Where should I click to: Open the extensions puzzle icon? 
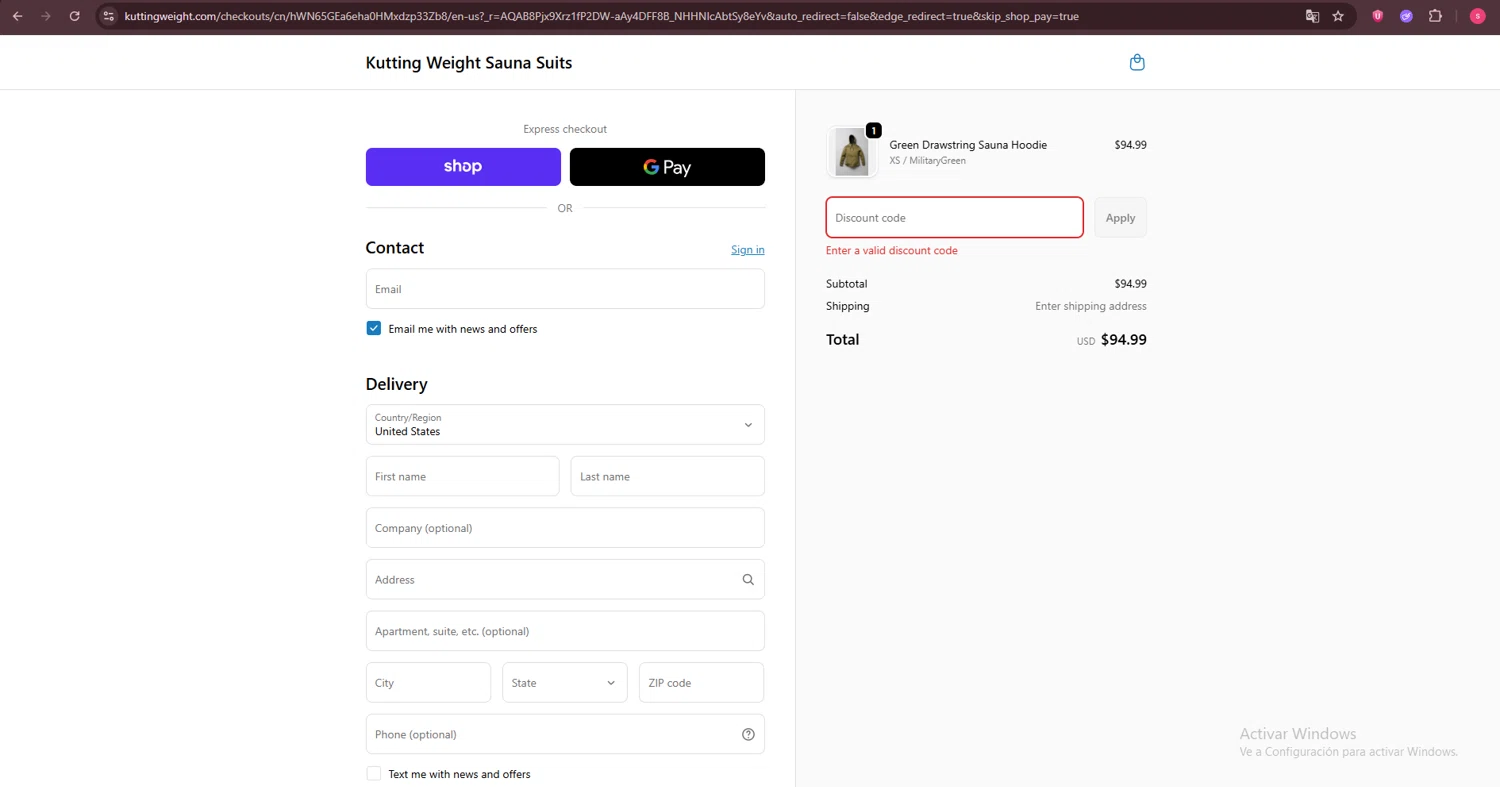pyautogui.click(x=1435, y=16)
